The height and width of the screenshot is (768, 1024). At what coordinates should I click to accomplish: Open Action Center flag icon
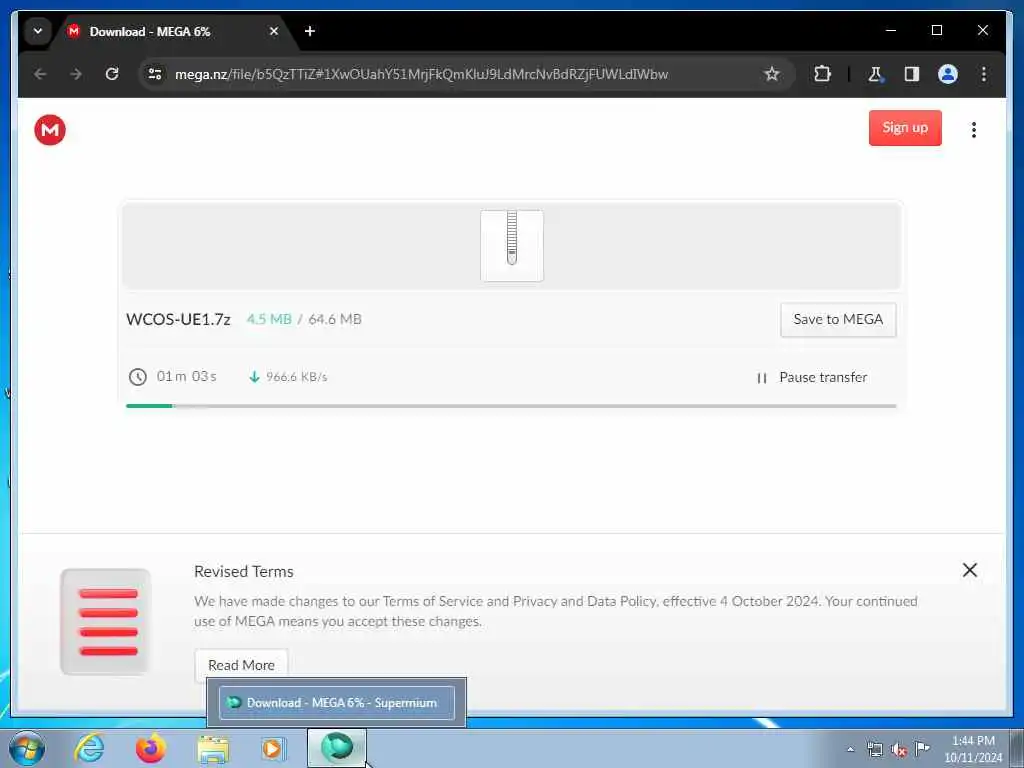click(x=922, y=749)
